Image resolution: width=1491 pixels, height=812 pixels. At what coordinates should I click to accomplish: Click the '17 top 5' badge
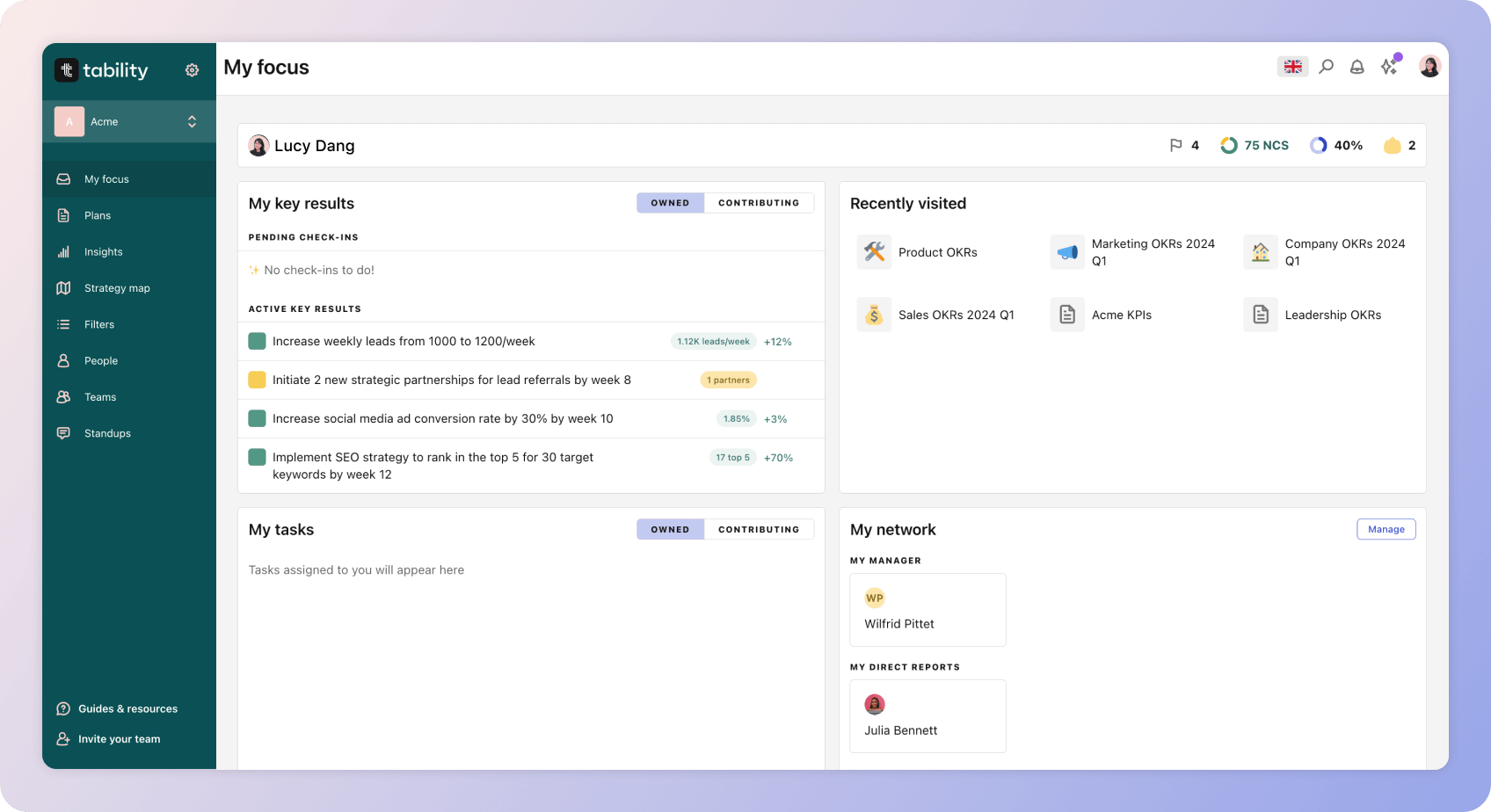(732, 458)
